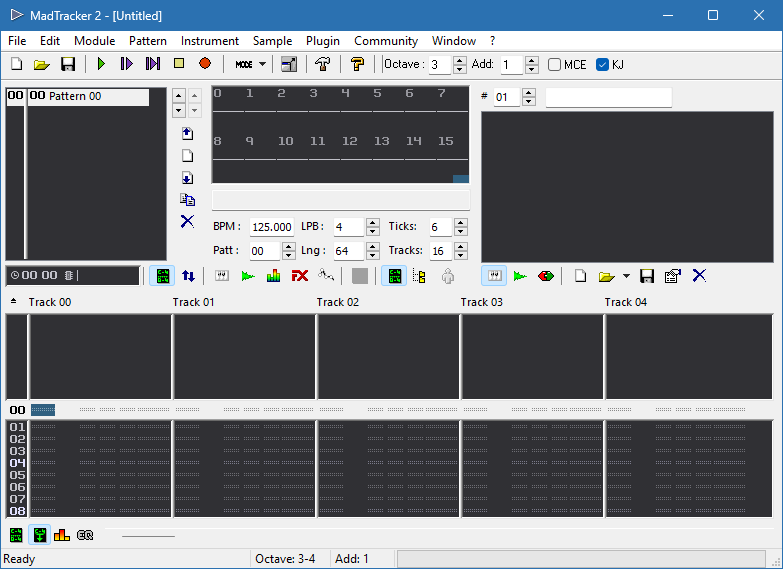
Task: Click the instrument name input field
Action: [x=609, y=97]
